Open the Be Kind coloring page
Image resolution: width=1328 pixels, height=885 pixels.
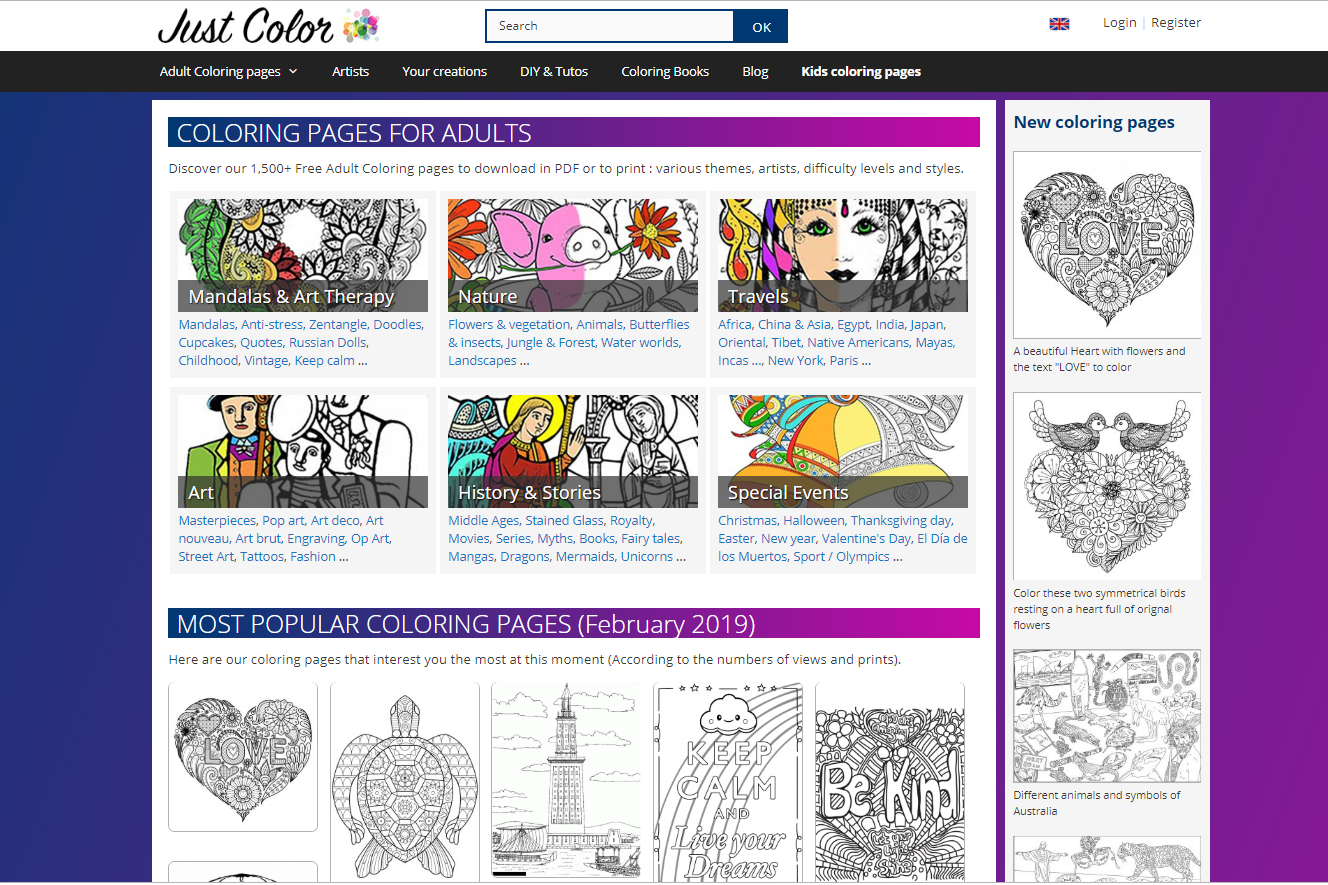pos(890,782)
